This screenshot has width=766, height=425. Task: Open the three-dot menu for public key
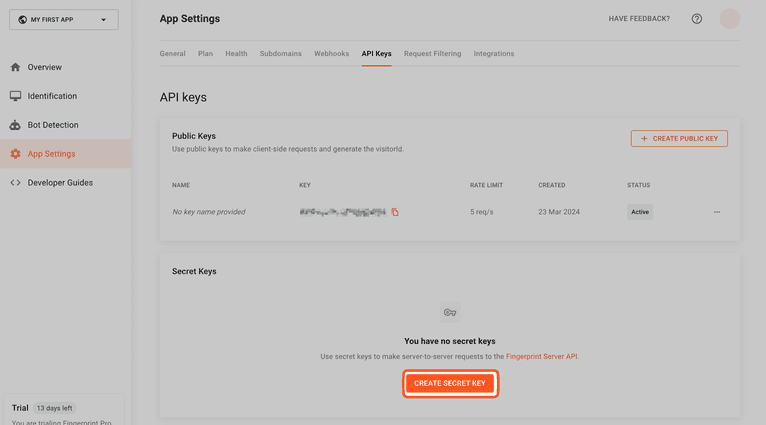pyautogui.click(x=717, y=212)
